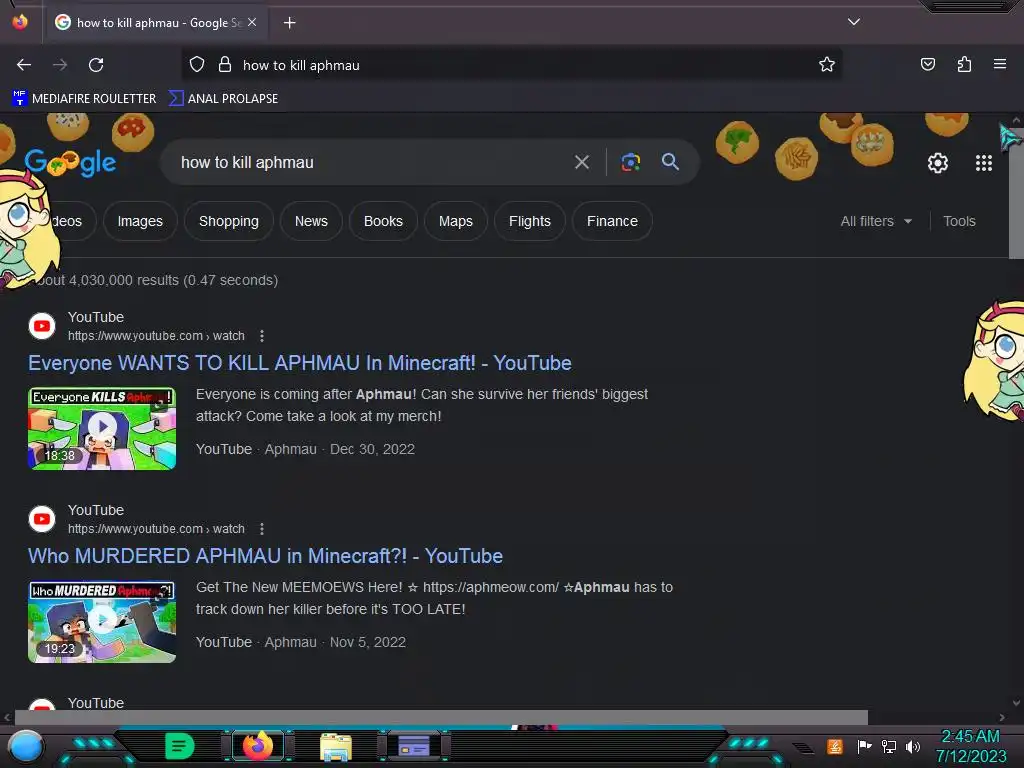The width and height of the screenshot is (1024, 768).
Task: Open tracking protection shield icon
Action: pyautogui.click(x=197, y=65)
